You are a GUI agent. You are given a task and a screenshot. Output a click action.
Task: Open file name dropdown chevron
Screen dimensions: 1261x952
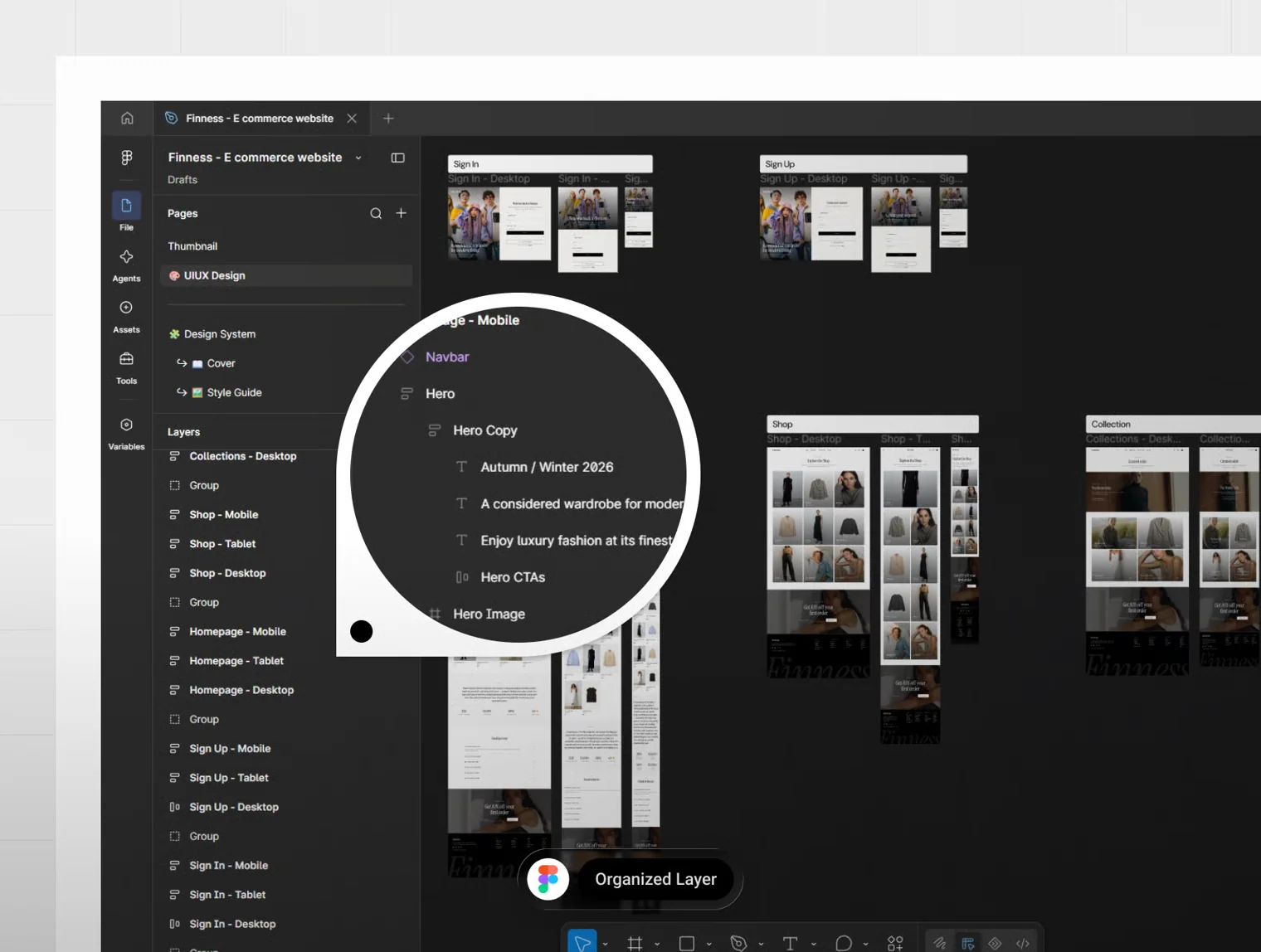pos(358,158)
